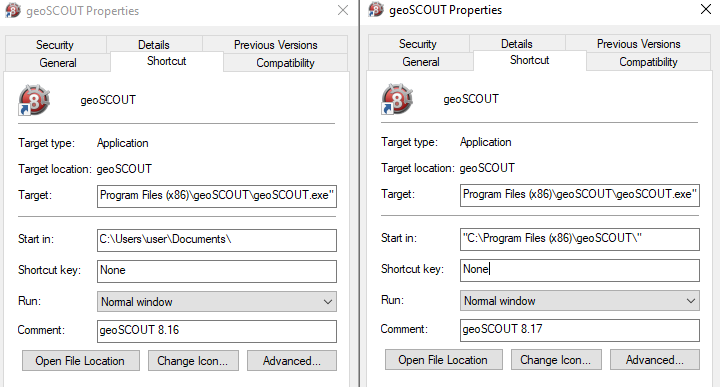Screen dimensions: 720x387
Task: Click Change Icon button in right dialog
Action: click(555, 360)
